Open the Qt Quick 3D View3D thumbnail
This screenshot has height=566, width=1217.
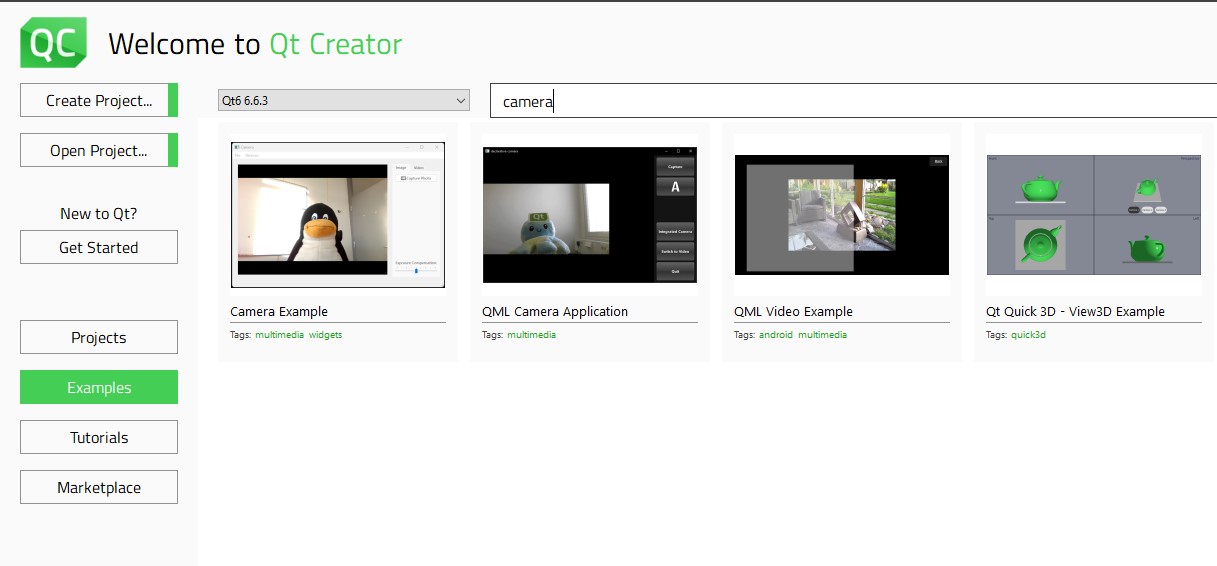[x=1093, y=216]
